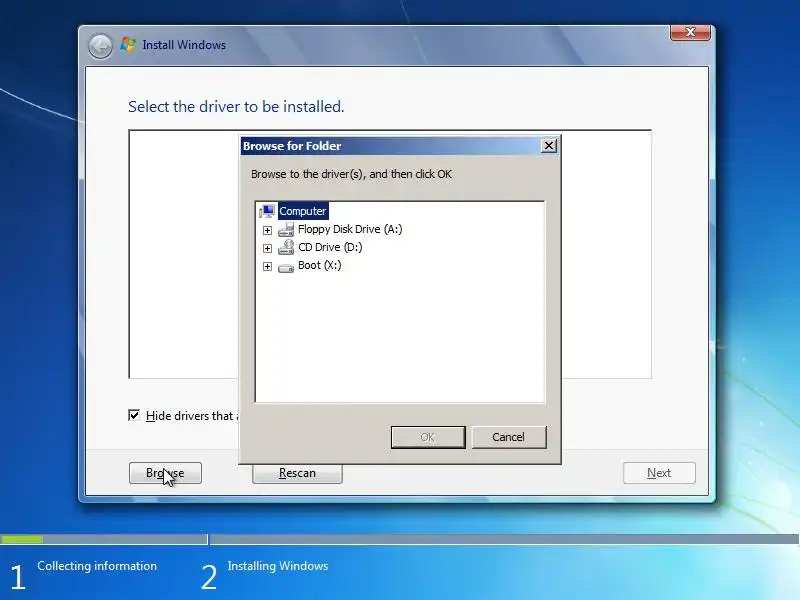Expand the Boot (X:) node
The height and width of the screenshot is (600, 800).
pos(267,266)
